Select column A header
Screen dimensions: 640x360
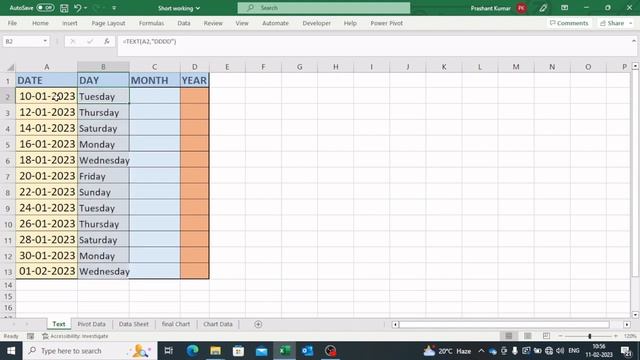pos(47,67)
